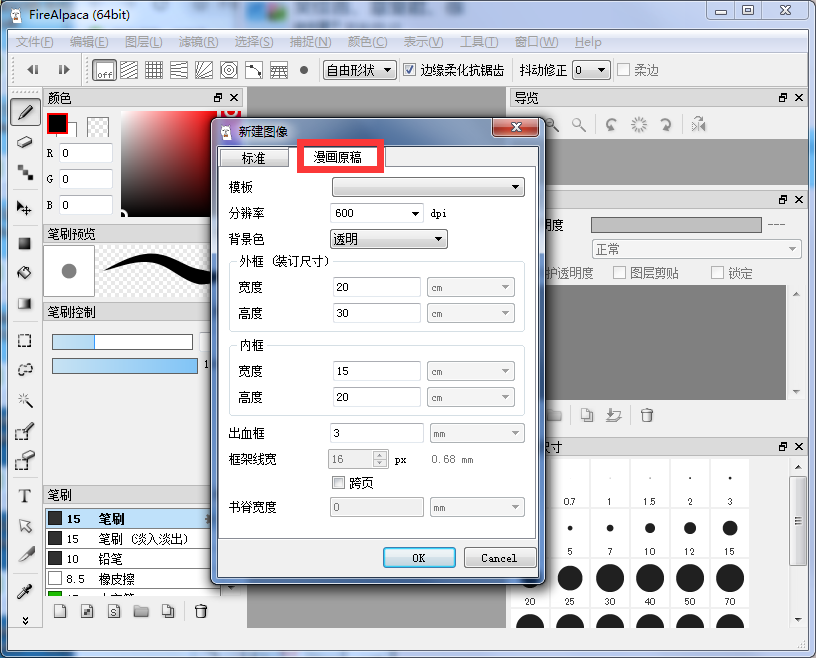Expand the 背景色 dropdown
Image resolution: width=816 pixels, height=658 pixels.
tap(389, 239)
